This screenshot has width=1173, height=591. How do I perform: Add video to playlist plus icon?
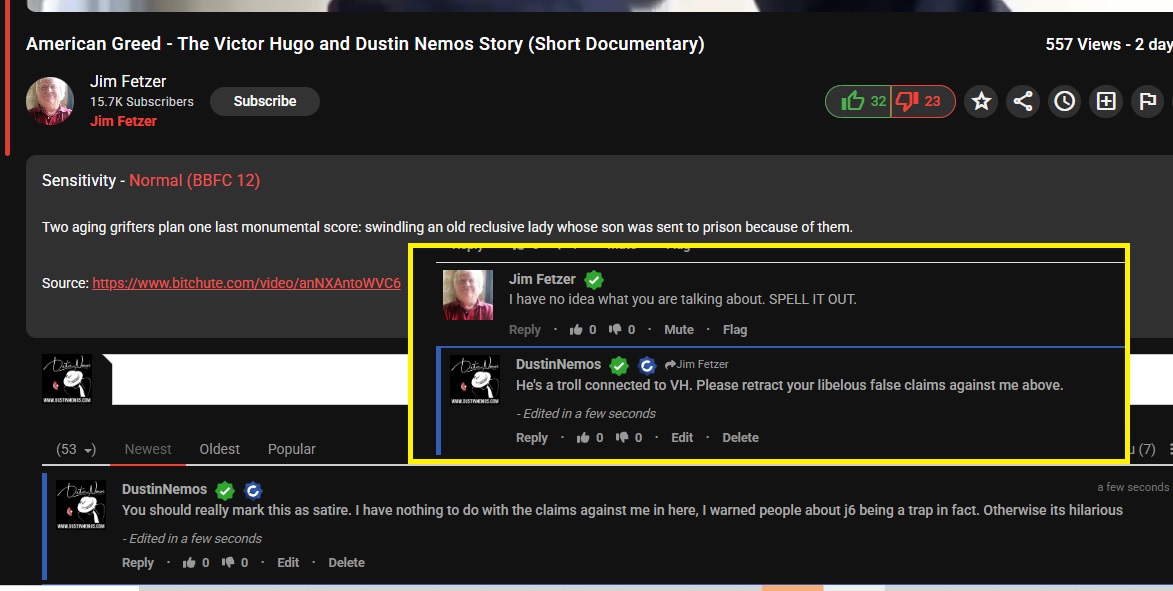click(x=1106, y=101)
